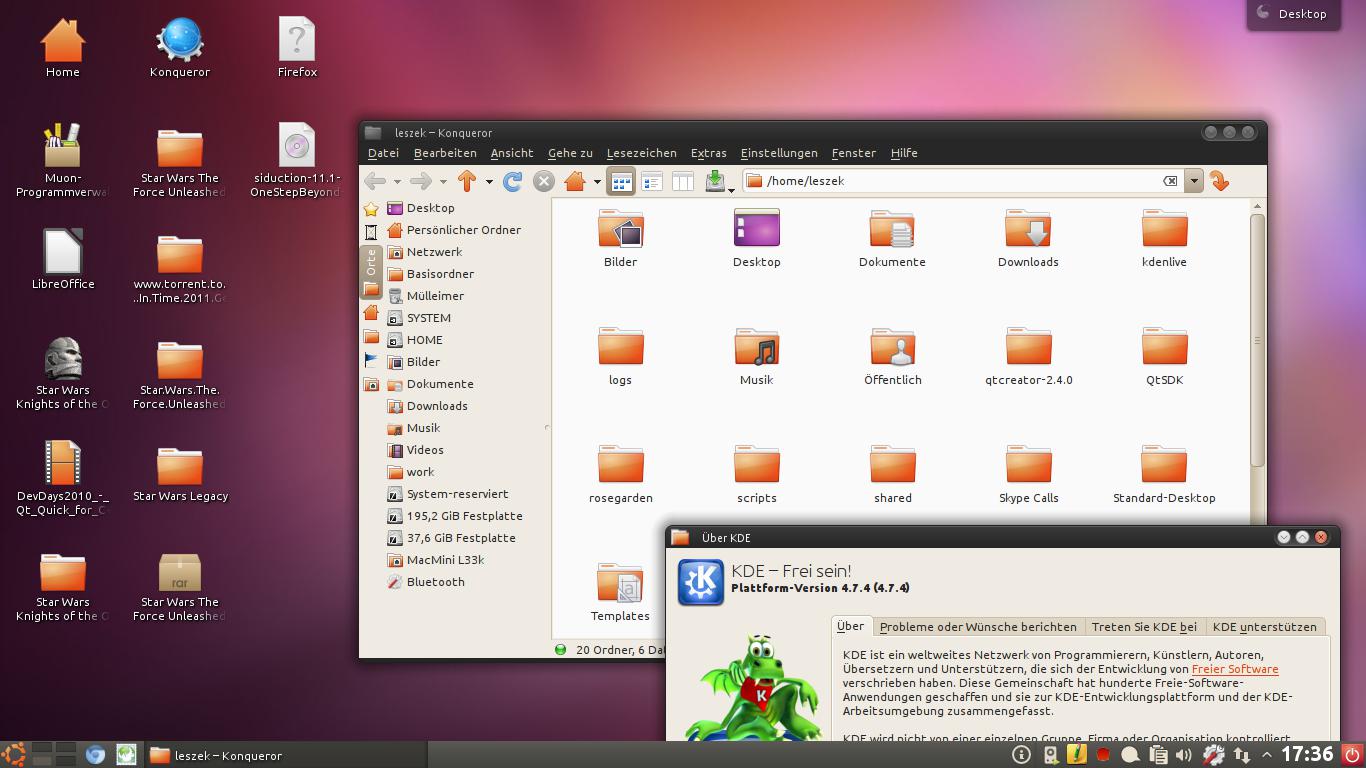Switch to column view mode
1366x768 pixels.
tap(683, 181)
